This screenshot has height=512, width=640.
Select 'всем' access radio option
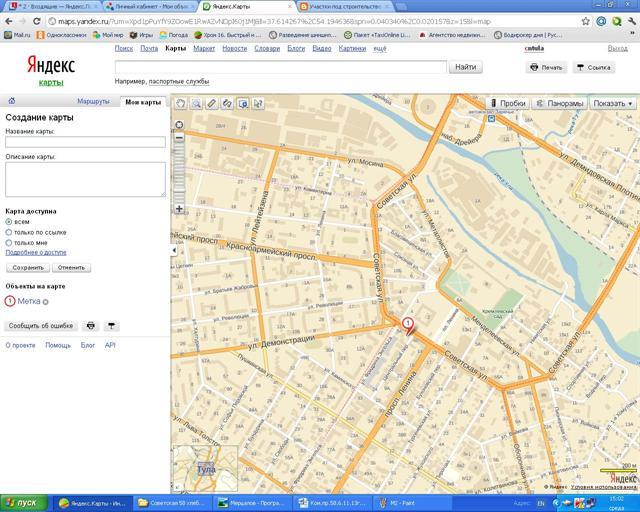9,222
